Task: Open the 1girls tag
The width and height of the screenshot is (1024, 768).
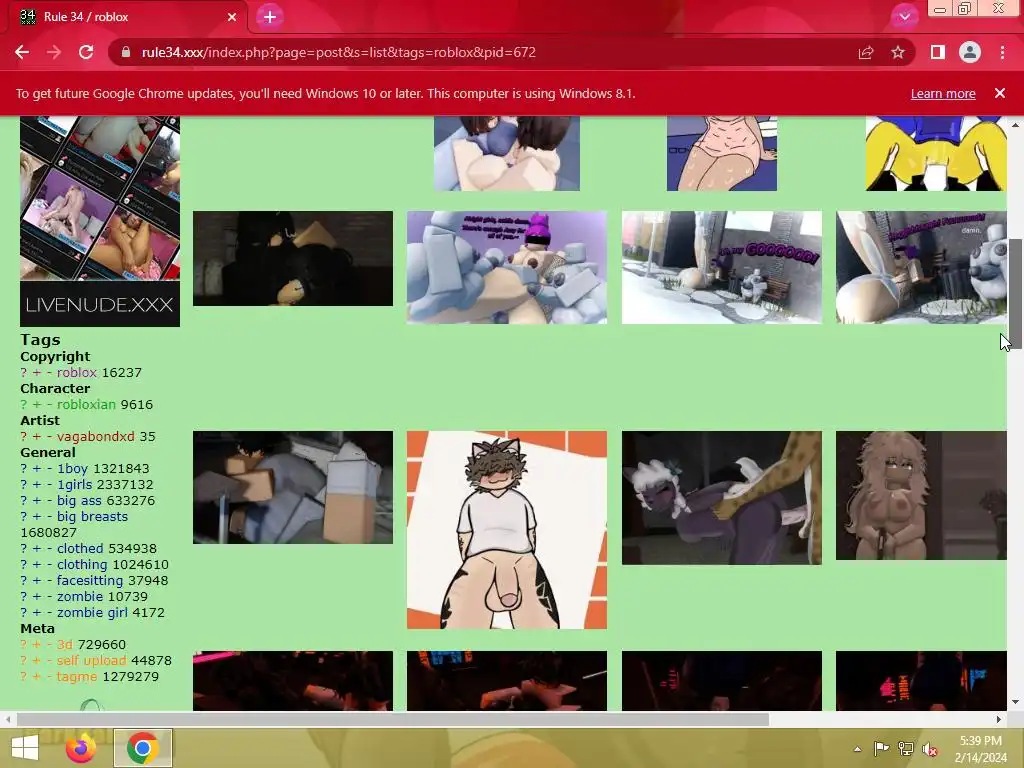Action: (74, 485)
